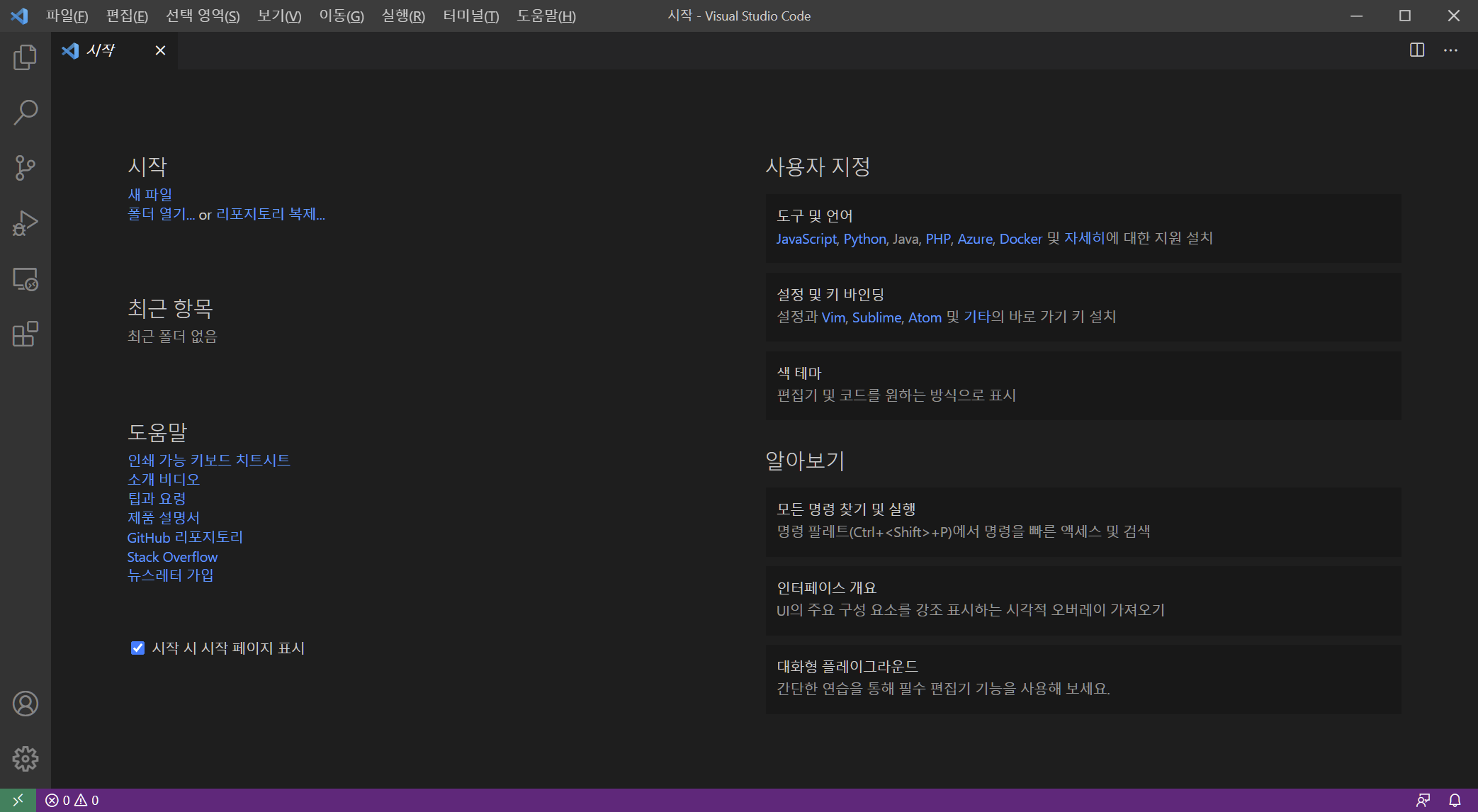Click errors and warnings status item

pos(72,800)
